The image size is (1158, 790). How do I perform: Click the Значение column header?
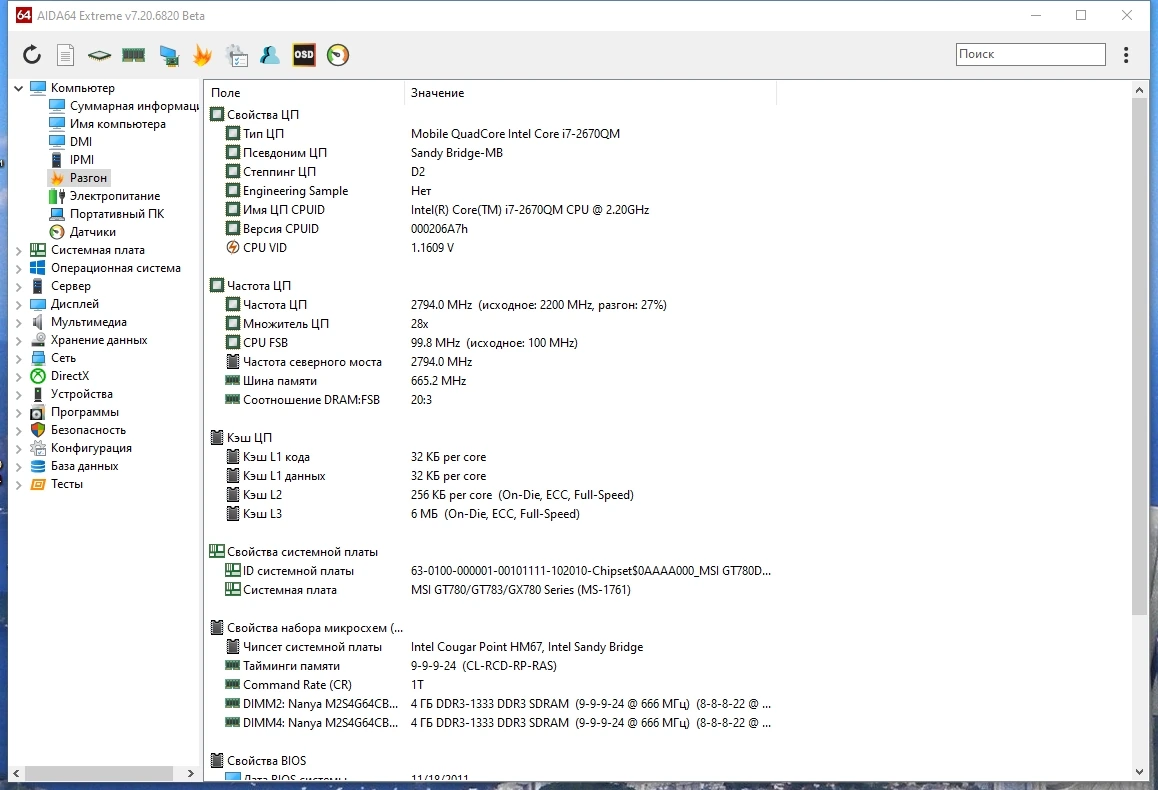[x=590, y=93]
